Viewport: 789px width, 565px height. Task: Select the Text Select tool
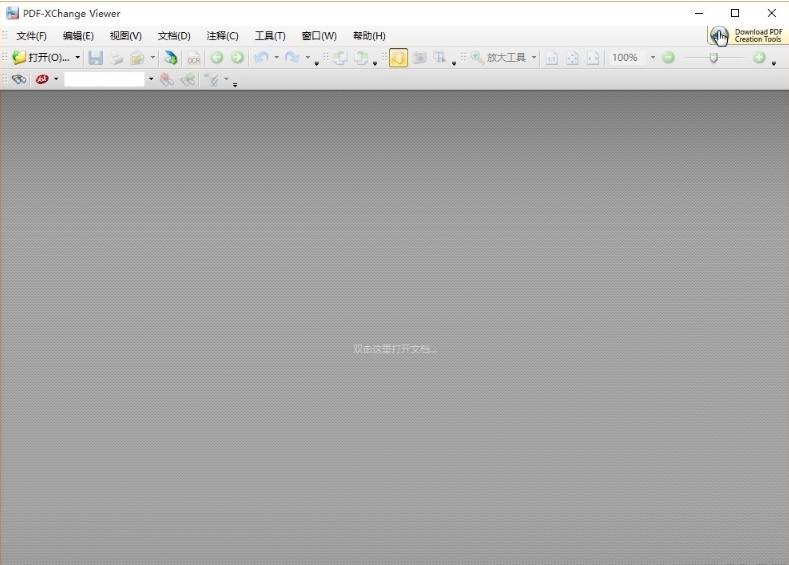click(440, 58)
